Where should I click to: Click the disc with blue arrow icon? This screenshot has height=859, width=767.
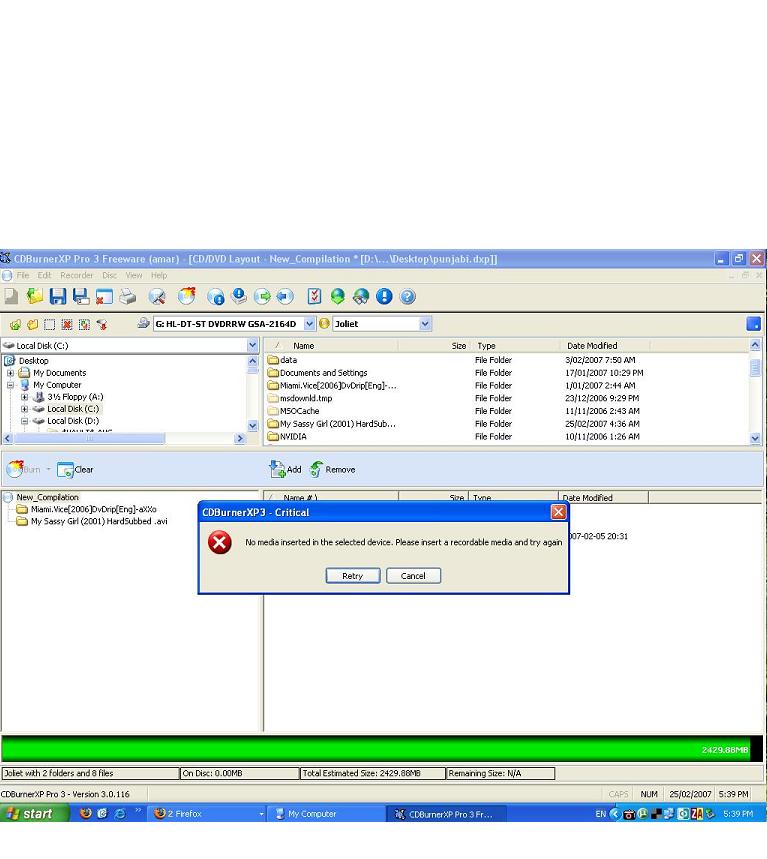pos(285,296)
